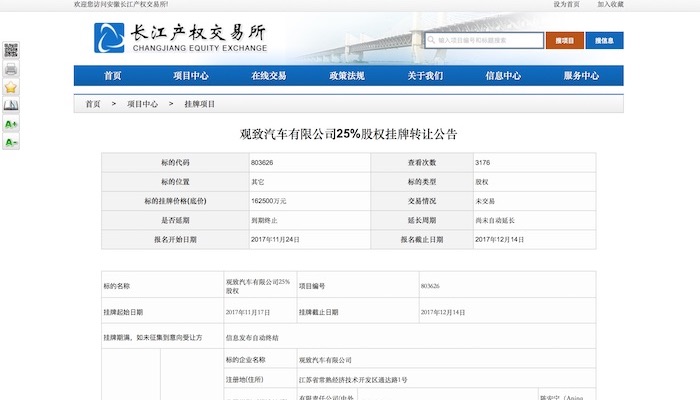This screenshot has height=400, width=700.
Task: Decrease font size with A- icon
Action: pos(11,142)
